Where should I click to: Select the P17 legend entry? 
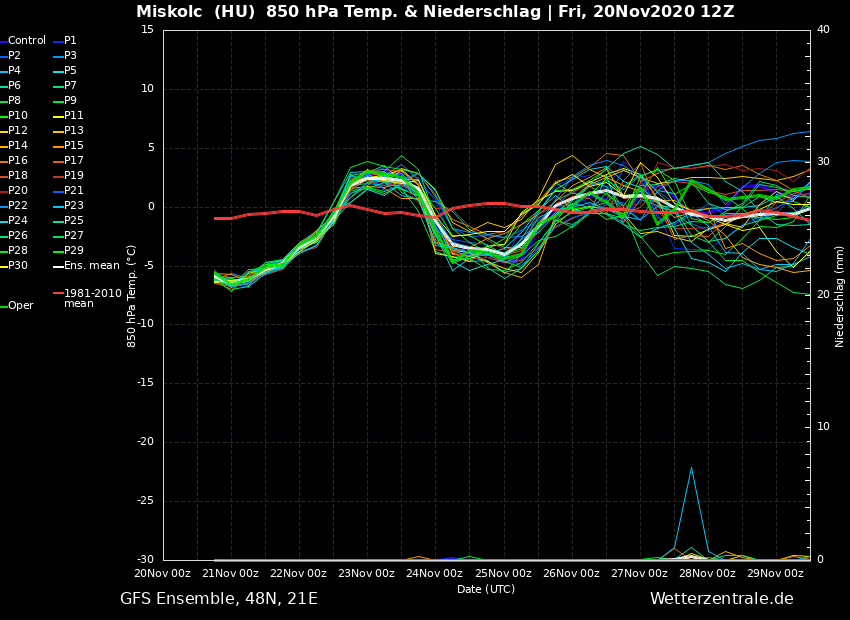pyautogui.click(x=73, y=161)
